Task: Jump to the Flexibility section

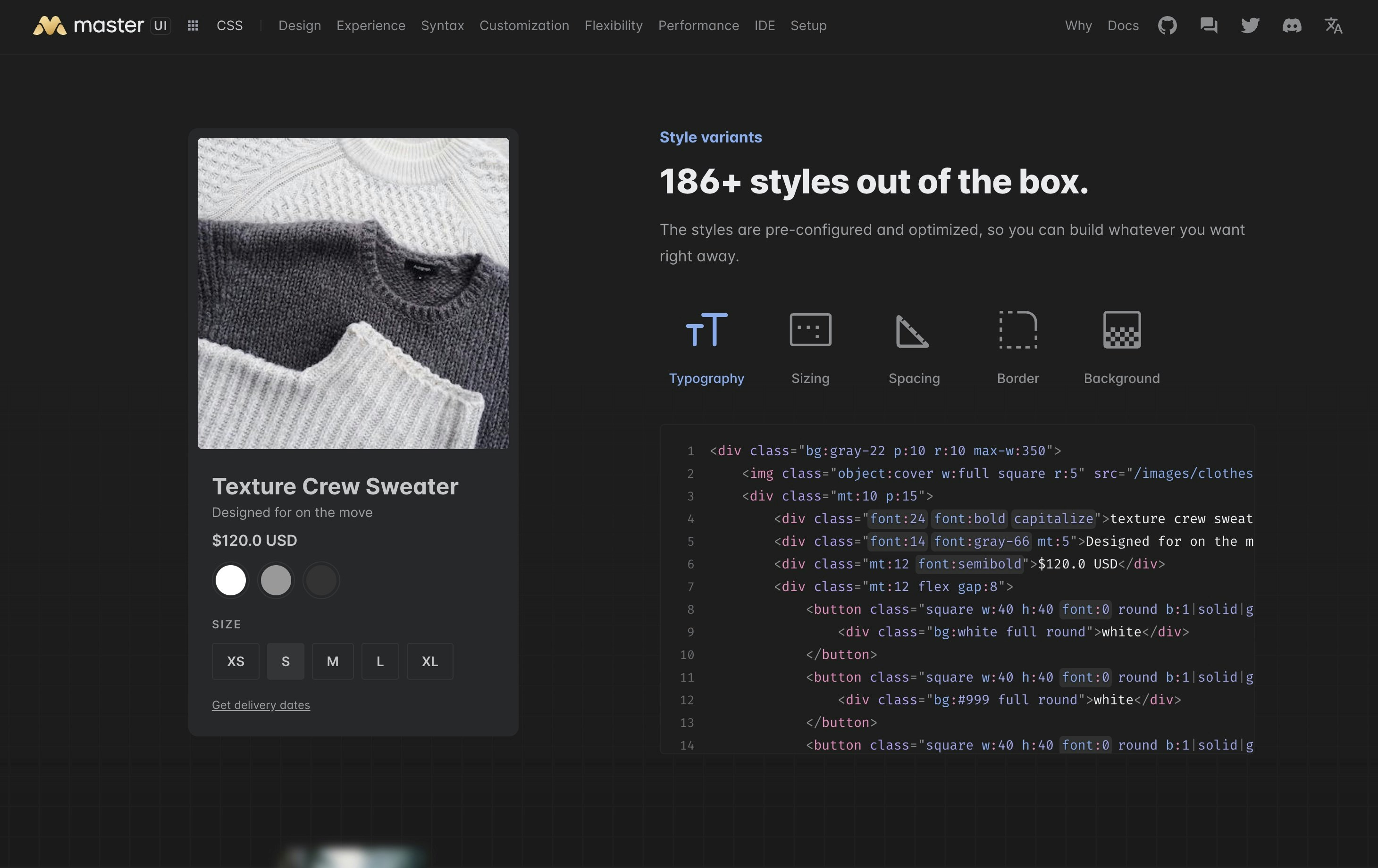Action: click(613, 26)
